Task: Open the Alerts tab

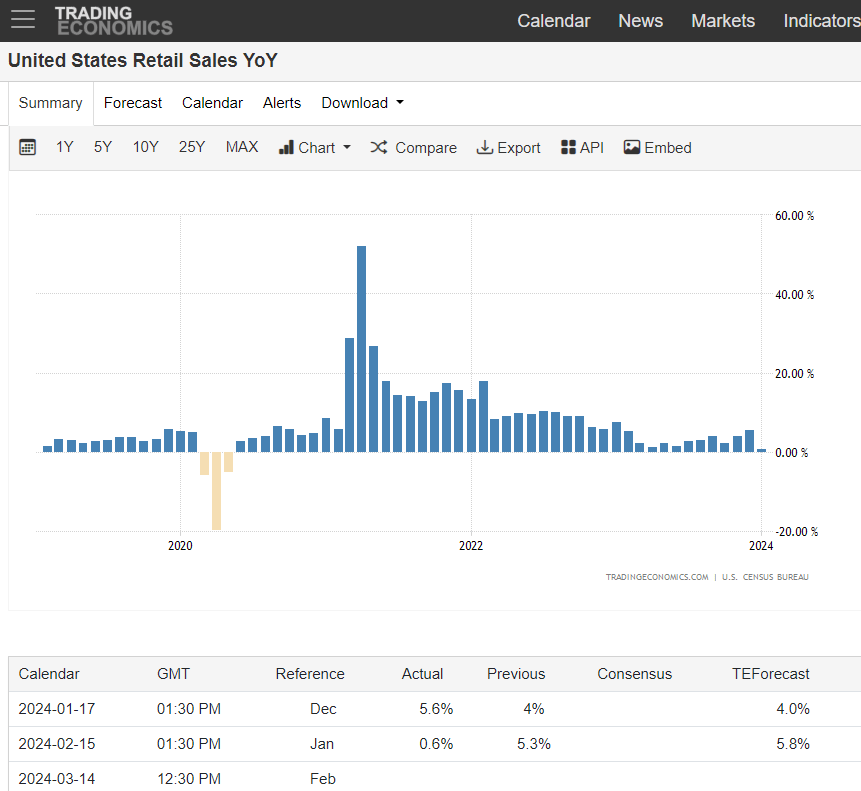Action: (x=282, y=103)
